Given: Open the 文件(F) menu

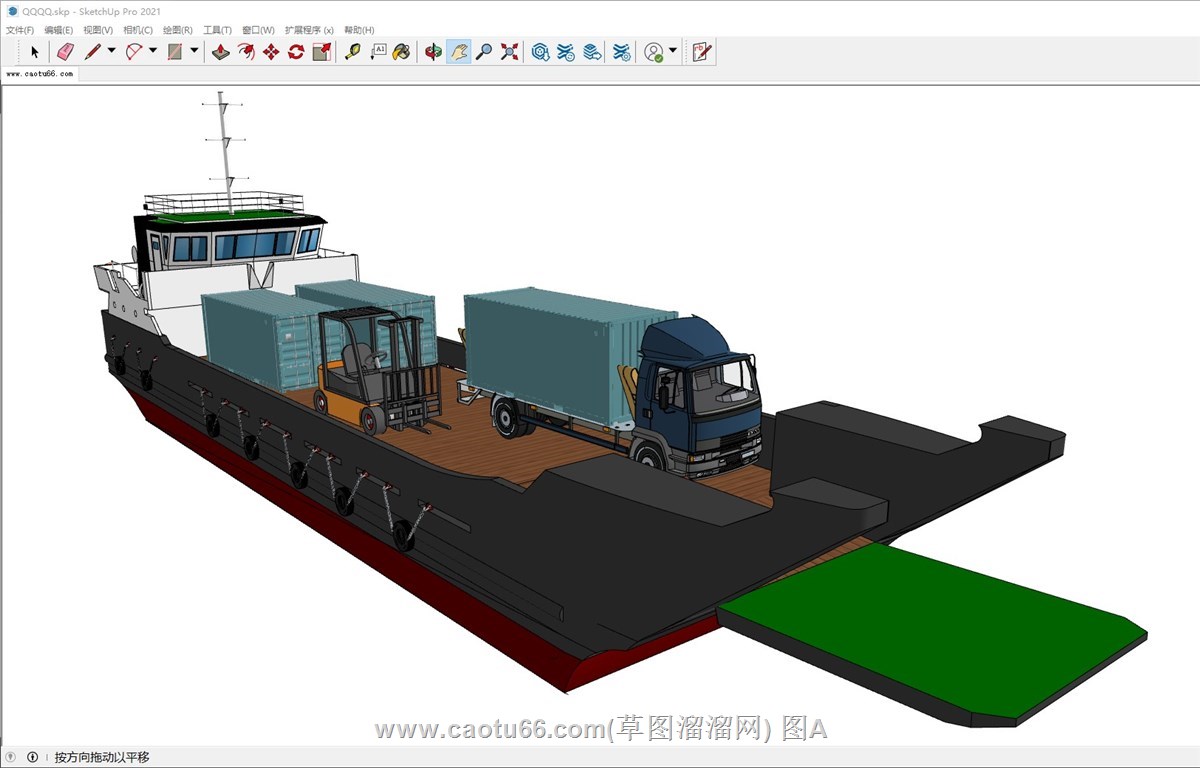Looking at the screenshot, I should tap(20, 30).
